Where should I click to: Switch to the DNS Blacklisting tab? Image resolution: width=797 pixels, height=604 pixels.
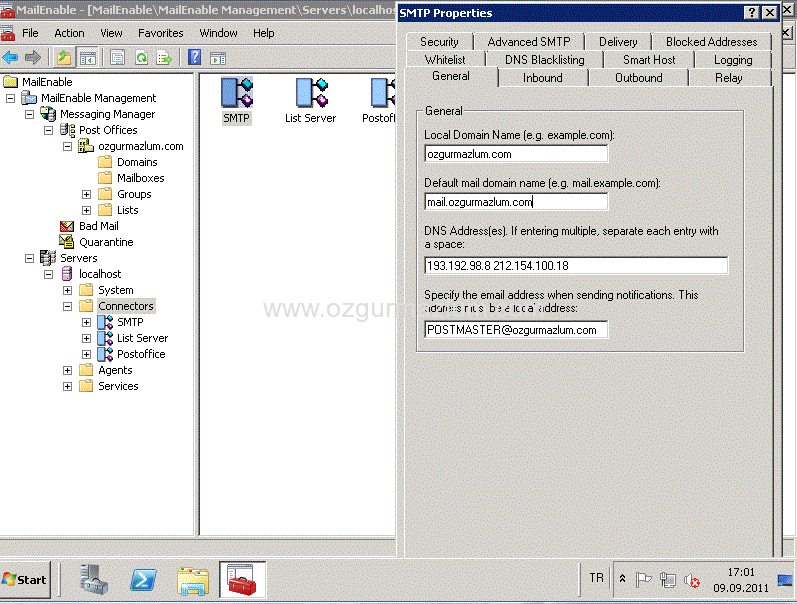(544, 59)
